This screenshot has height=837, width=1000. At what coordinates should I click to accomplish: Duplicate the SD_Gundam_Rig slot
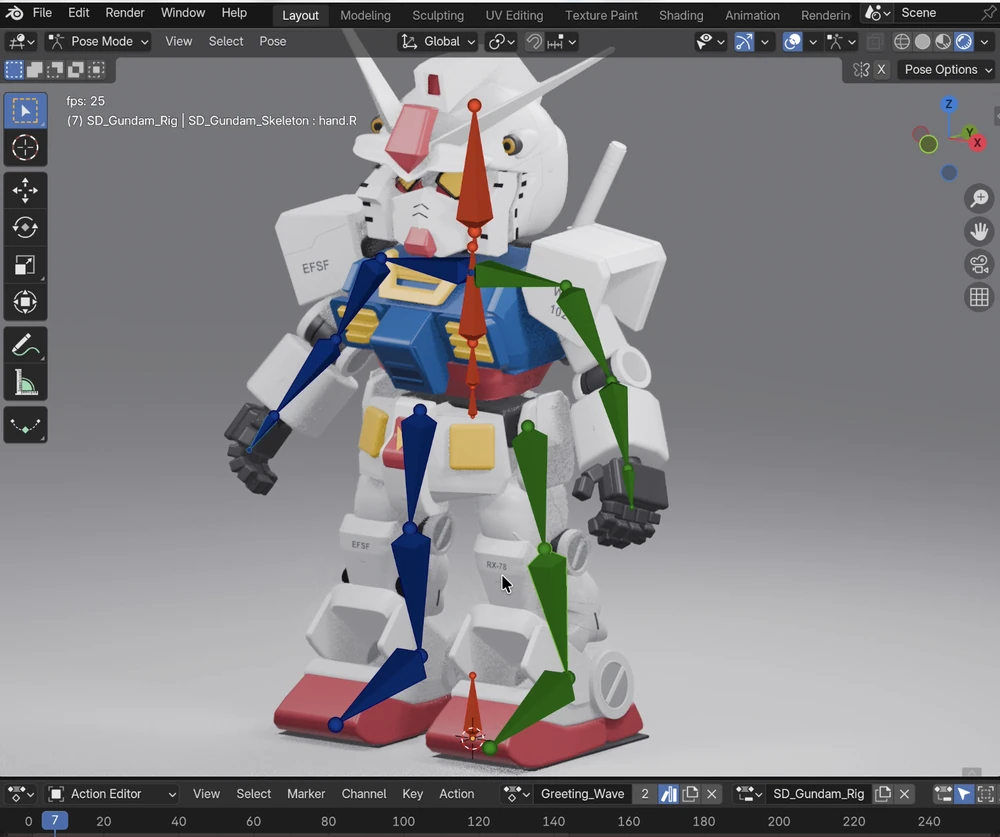(x=883, y=794)
